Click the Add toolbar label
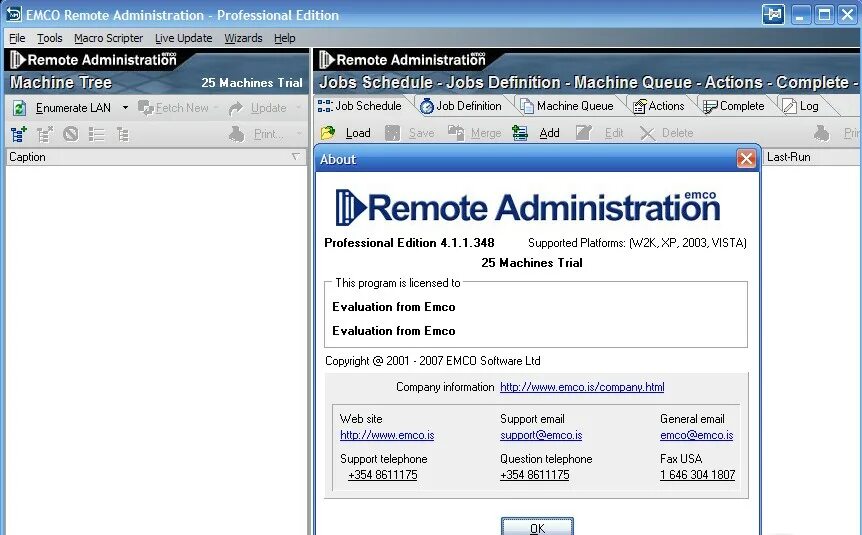The height and width of the screenshot is (535, 862). coord(549,133)
